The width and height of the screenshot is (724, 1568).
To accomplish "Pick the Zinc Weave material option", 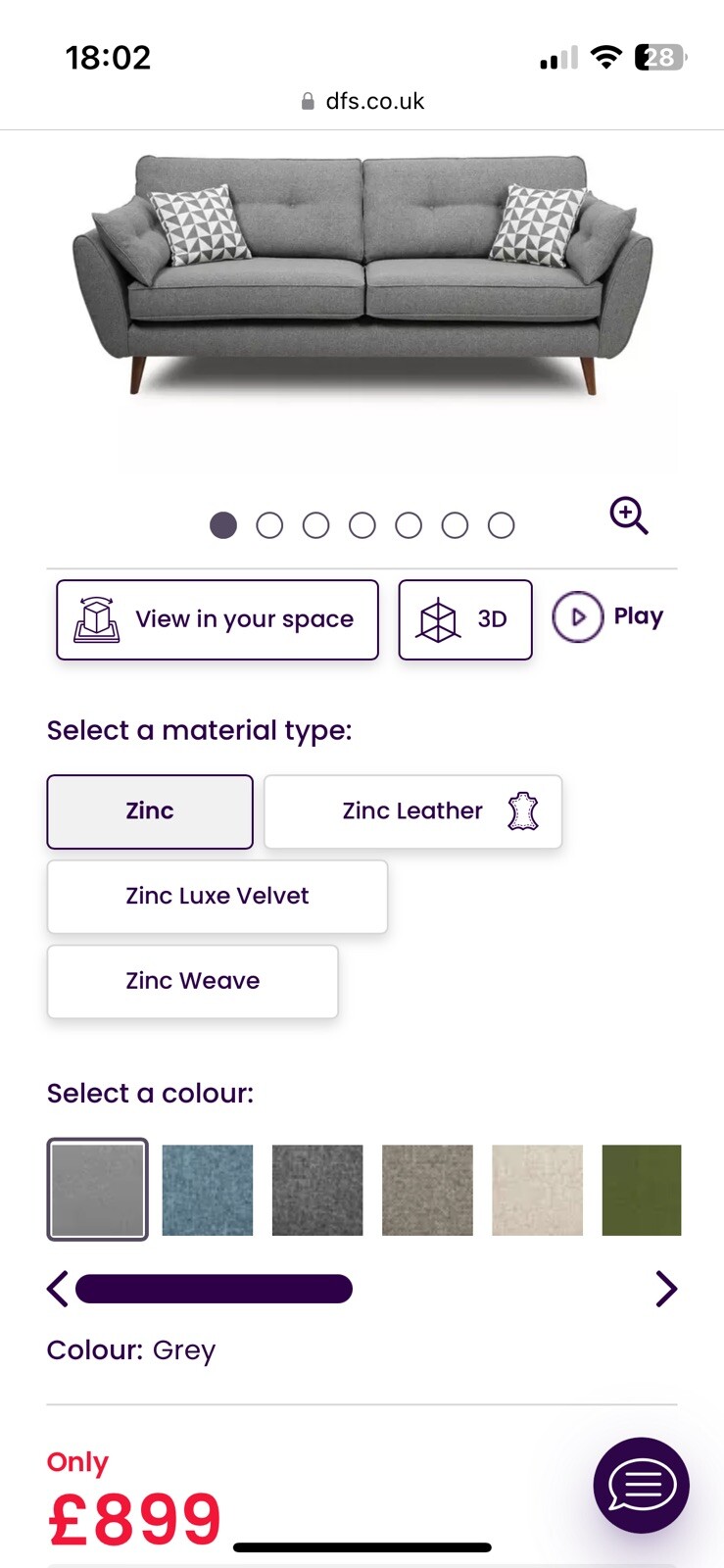I will pos(193,981).
